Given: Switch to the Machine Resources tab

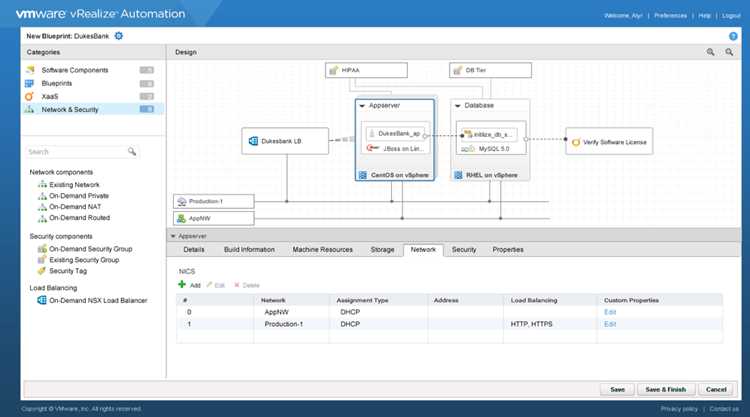Looking at the screenshot, I should [322, 250].
